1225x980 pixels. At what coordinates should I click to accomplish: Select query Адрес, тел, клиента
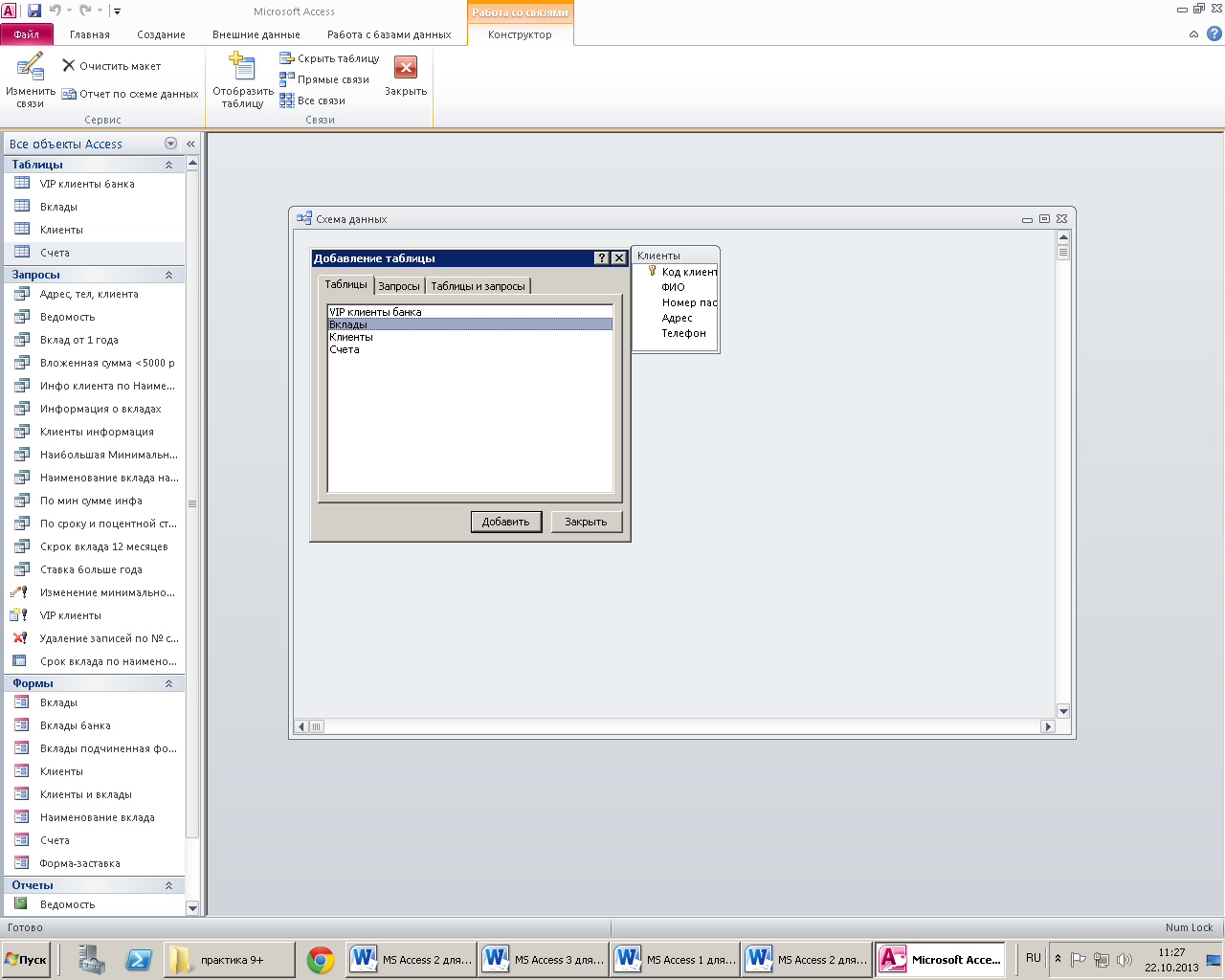point(94,294)
